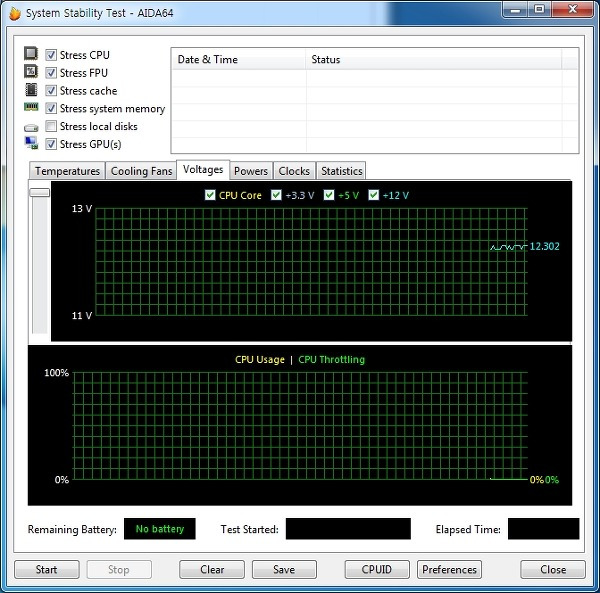Select the Voltages tab
The image size is (600, 593).
(203, 169)
